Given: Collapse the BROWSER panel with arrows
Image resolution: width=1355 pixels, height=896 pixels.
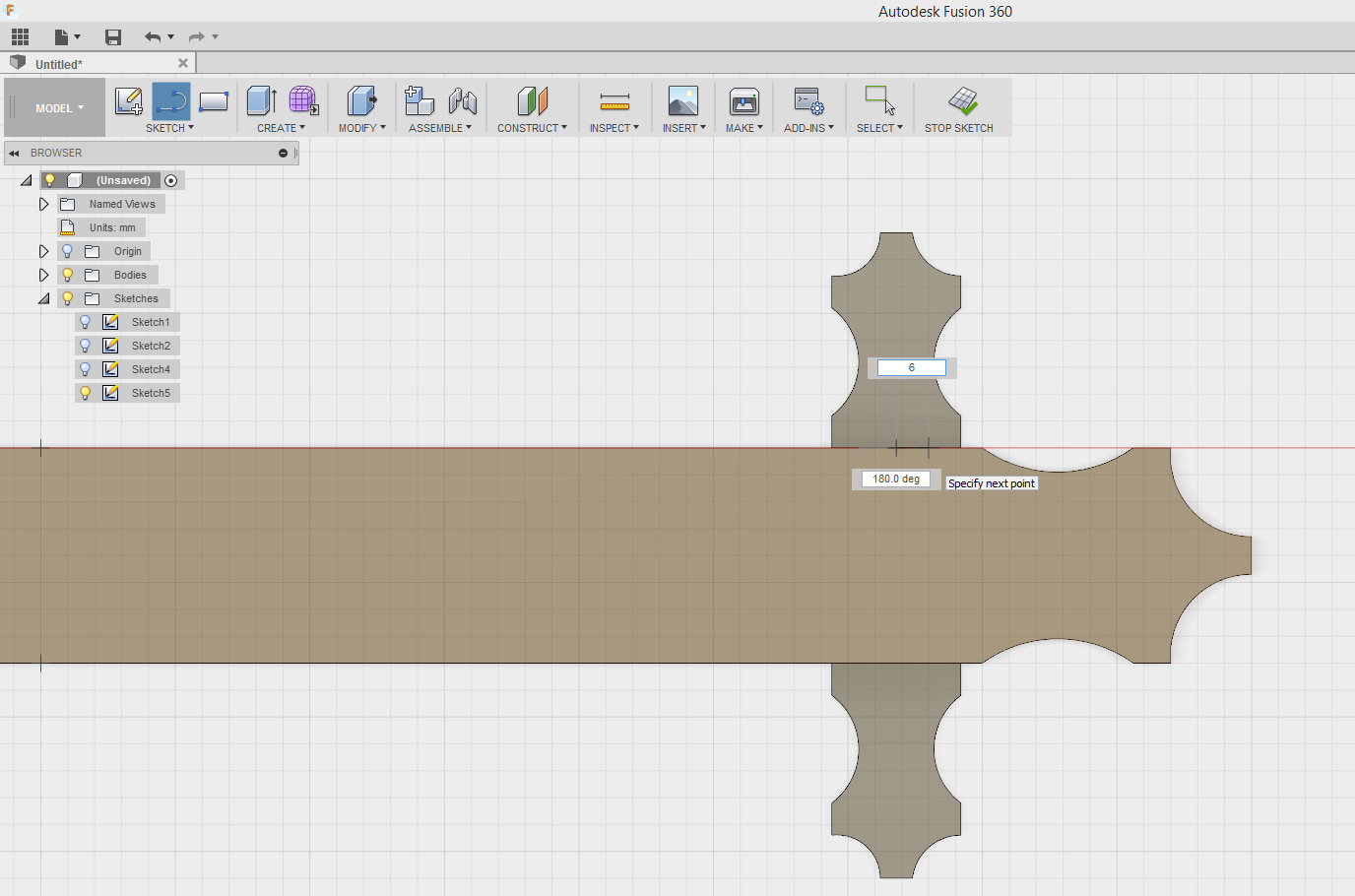Looking at the screenshot, I should pyautogui.click(x=14, y=153).
